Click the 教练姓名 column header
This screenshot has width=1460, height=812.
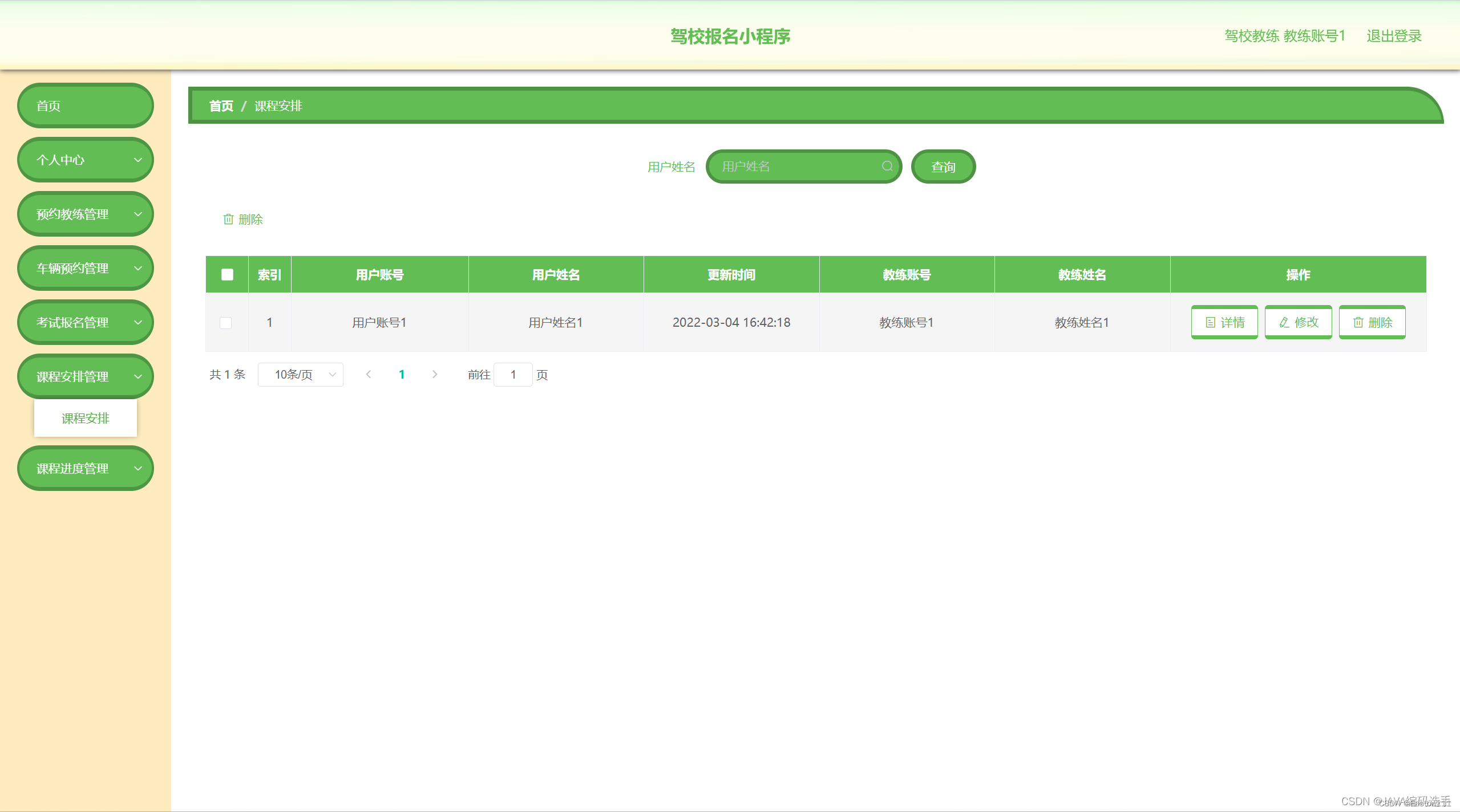pyautogui.click(x=1082, y=275)
